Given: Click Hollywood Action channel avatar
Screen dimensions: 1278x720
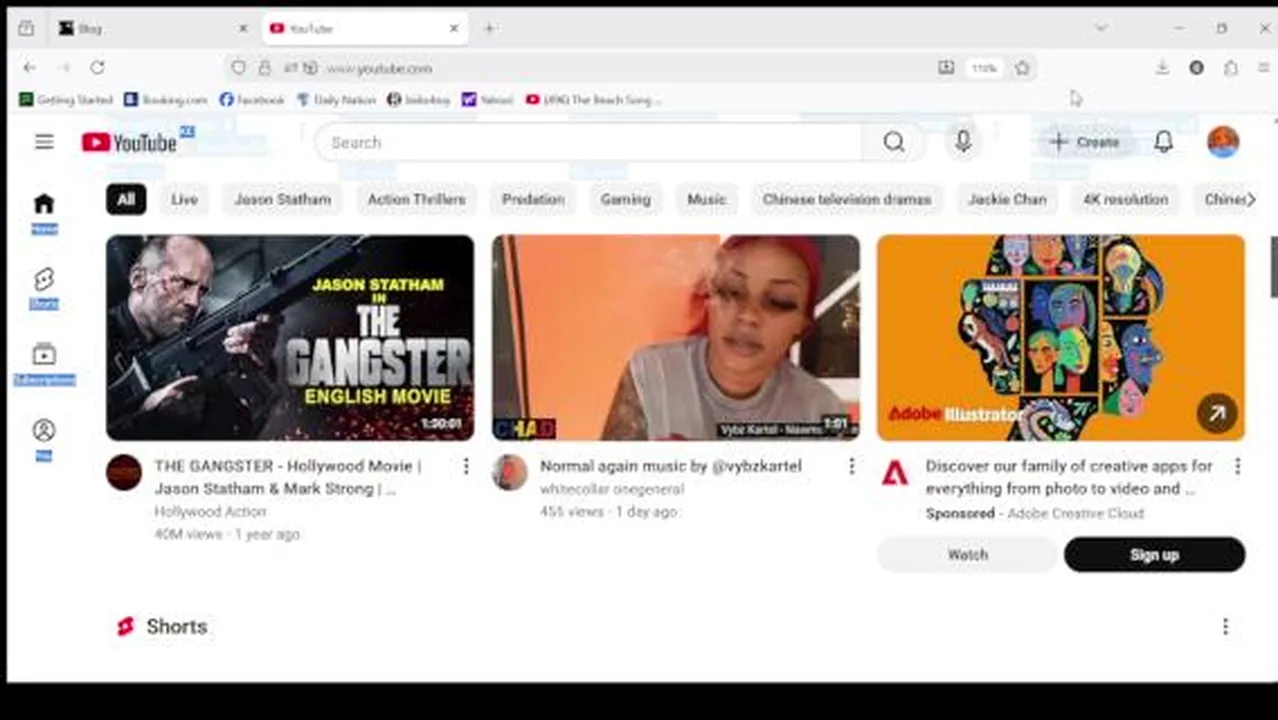Looking at the screenshot, I should tap(124, 472).
